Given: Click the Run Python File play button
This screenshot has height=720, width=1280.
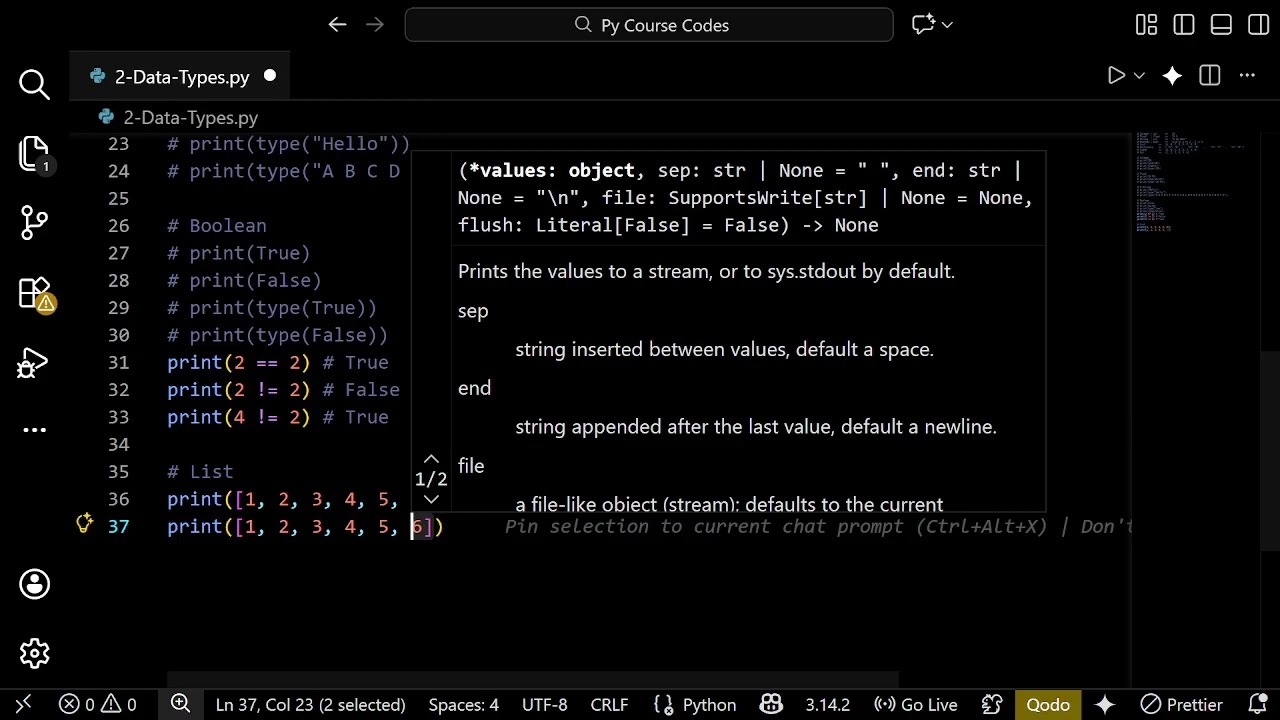Looking at the screenshot, I should pyautogui.click(x=1116, y=76).
